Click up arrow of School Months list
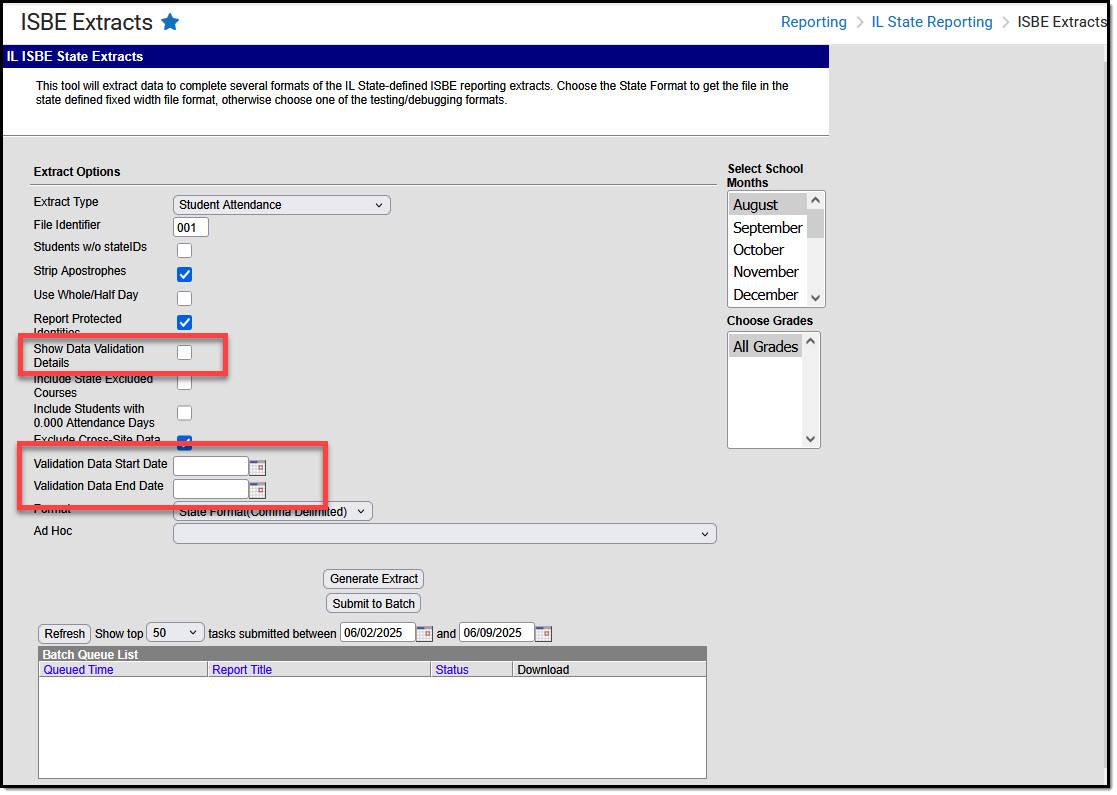The width and height of the screenshot is (1117, 795). (x=816, y=201)
